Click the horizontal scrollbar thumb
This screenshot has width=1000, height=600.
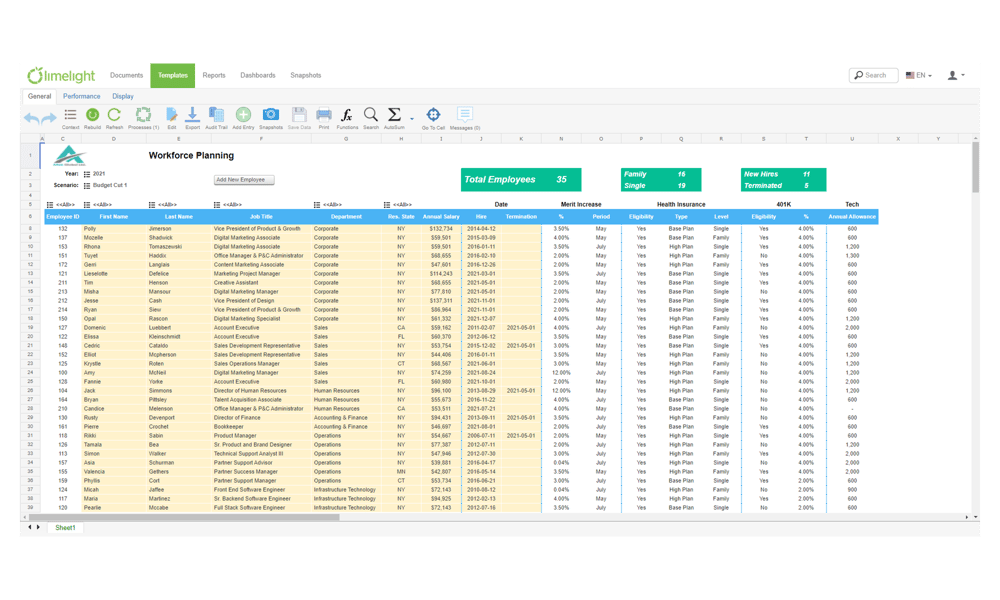click(x=184, y=517)
